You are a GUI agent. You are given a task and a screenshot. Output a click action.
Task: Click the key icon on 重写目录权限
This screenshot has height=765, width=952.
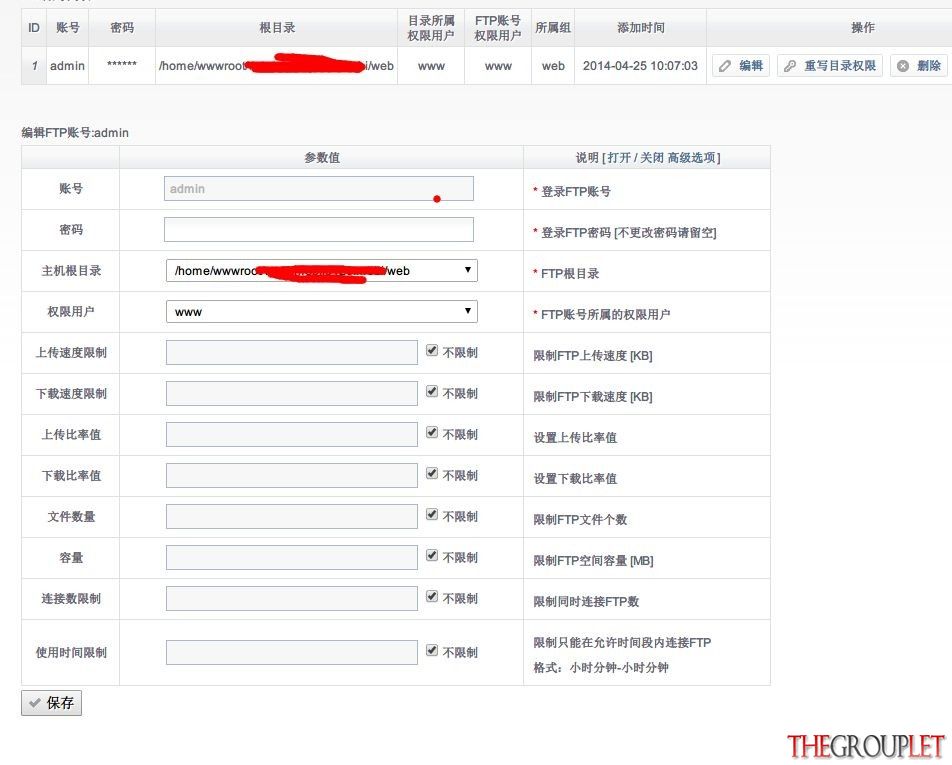[x=790, y=66]
